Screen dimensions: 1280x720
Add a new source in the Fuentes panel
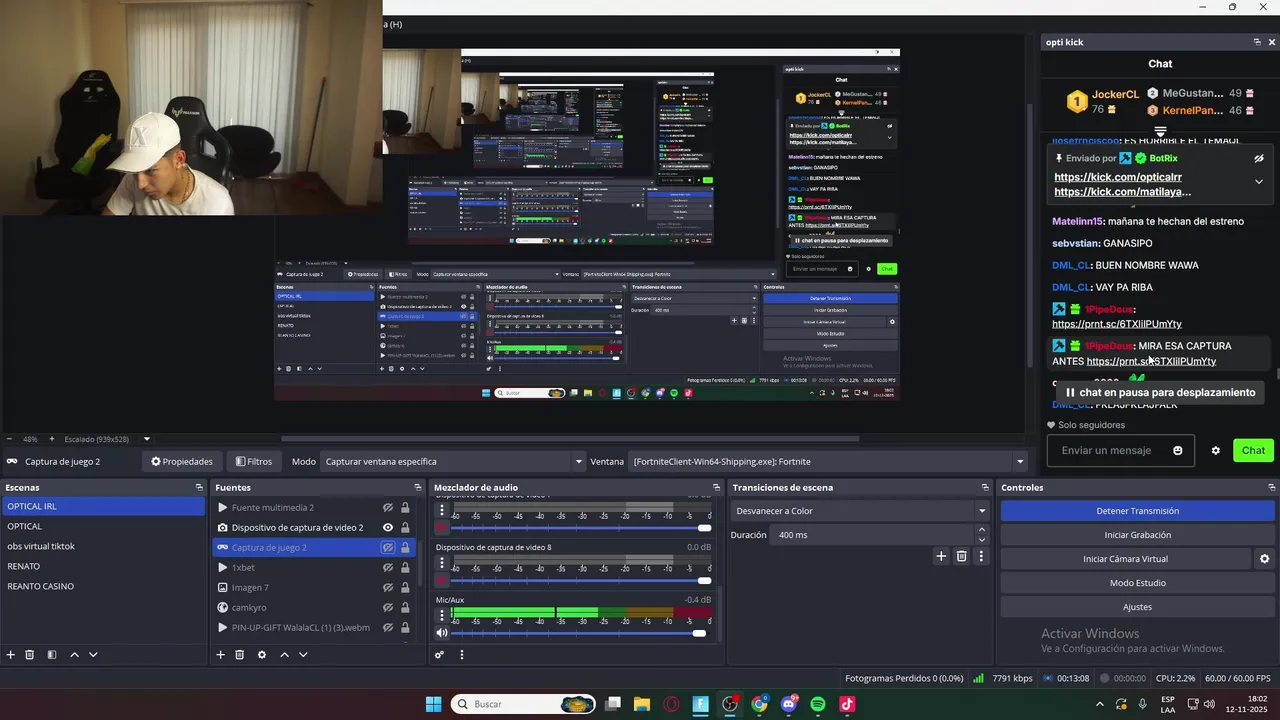pyautogui.click(x=220, y=655)
